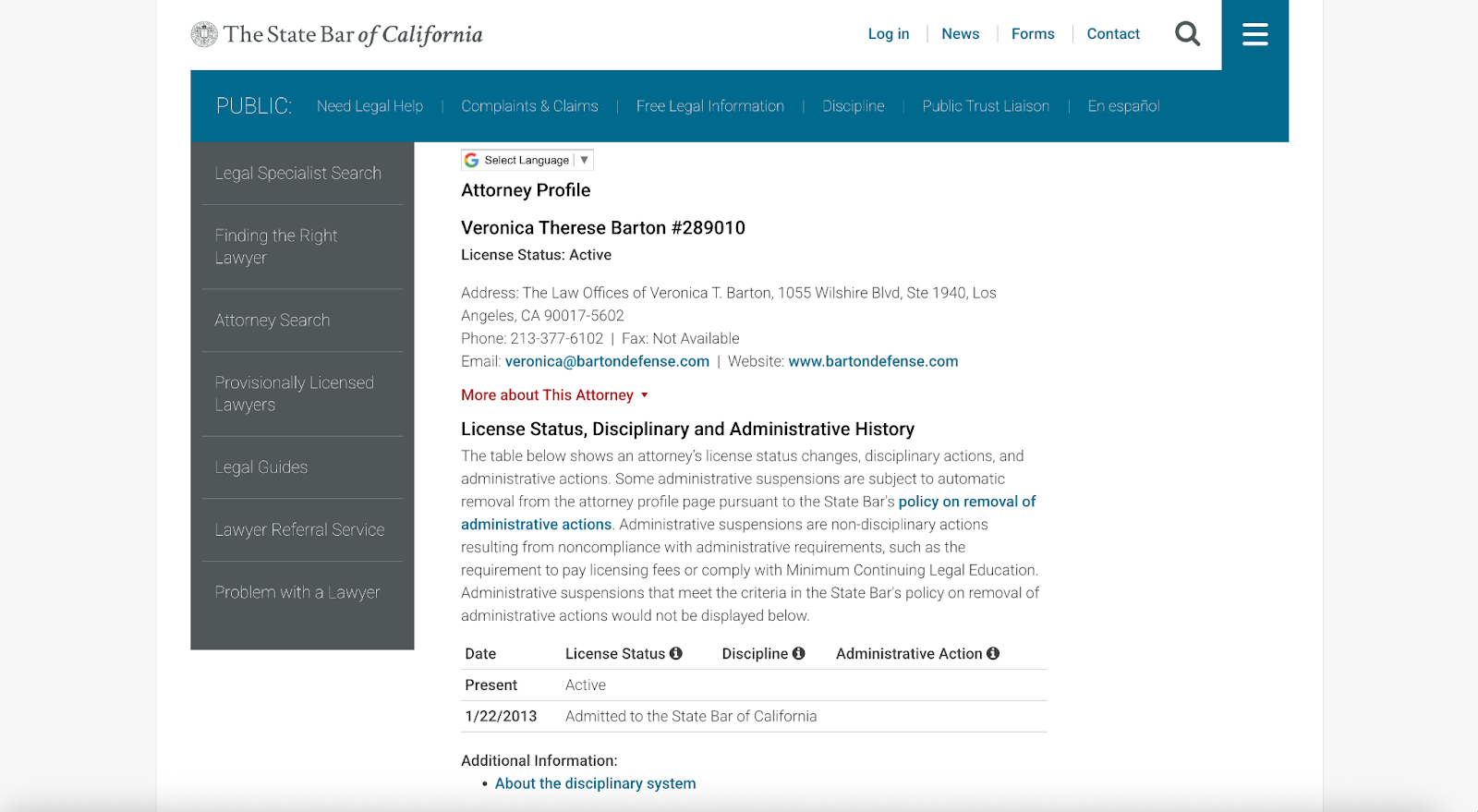The width and height of the screenshot is (1478, 812).
Task: Click the PUBLIC: section heading
Action: (x=254, y=106)
